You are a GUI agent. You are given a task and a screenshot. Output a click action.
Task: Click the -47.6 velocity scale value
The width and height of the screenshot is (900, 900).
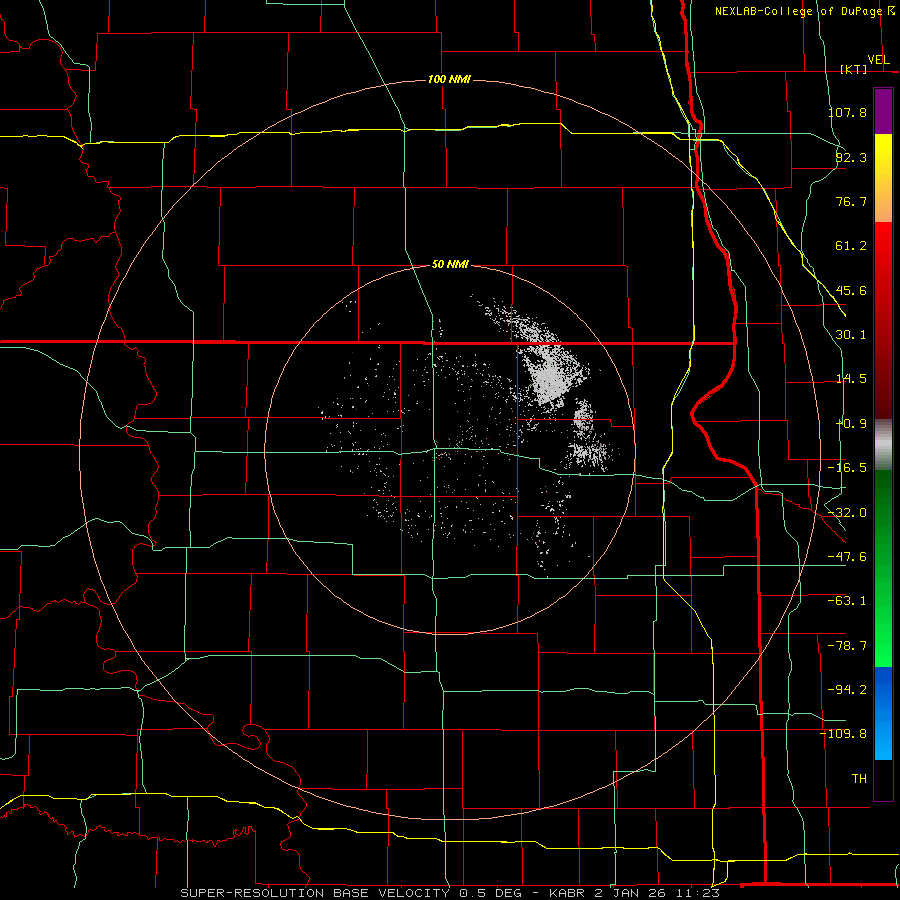tap(847, 557)
